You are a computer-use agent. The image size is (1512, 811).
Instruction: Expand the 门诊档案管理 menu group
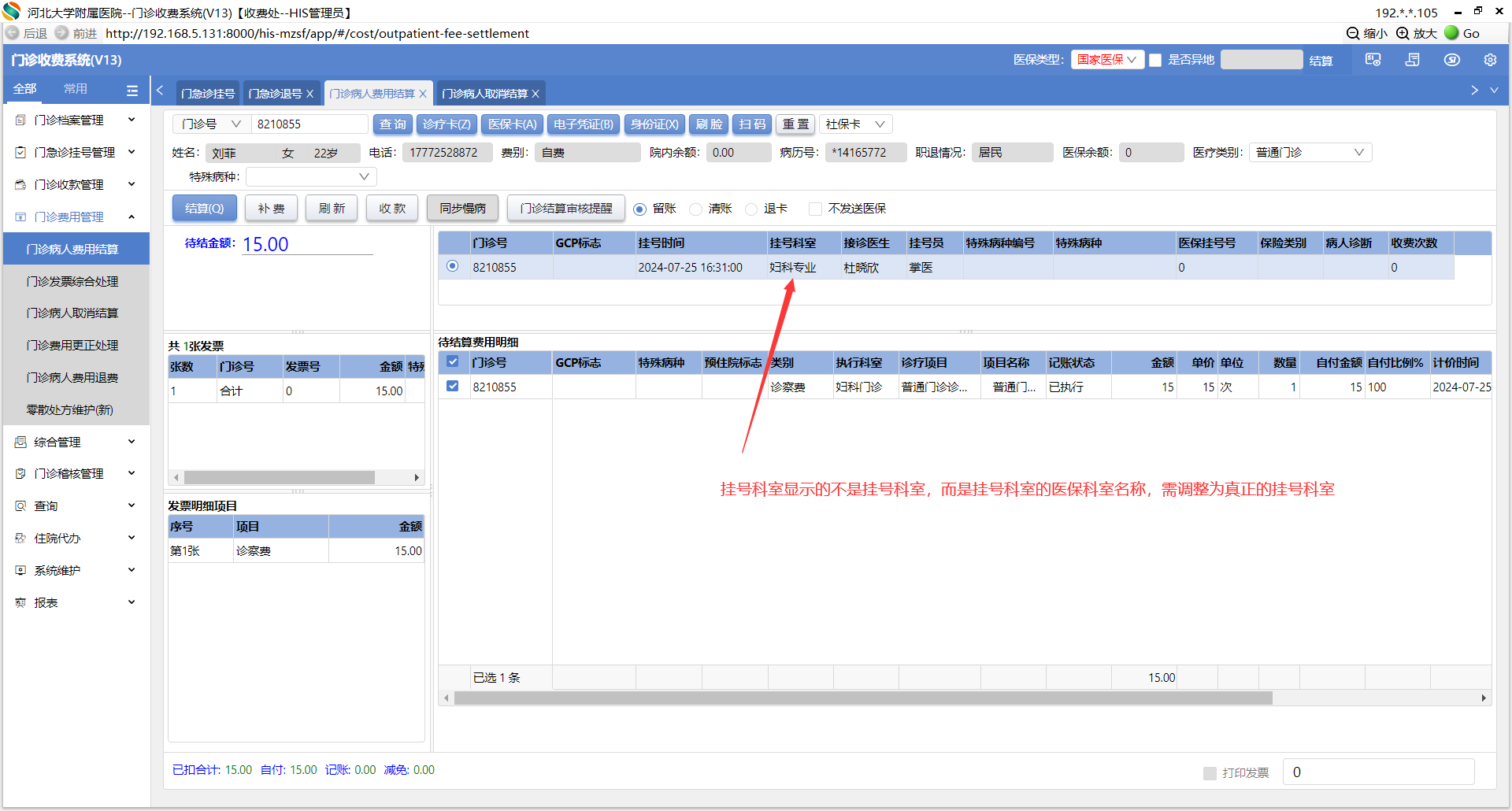click(132, 120)
